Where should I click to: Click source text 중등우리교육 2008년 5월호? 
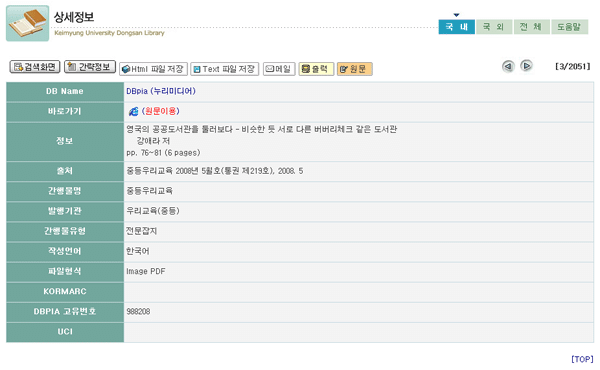click(215, 171)
